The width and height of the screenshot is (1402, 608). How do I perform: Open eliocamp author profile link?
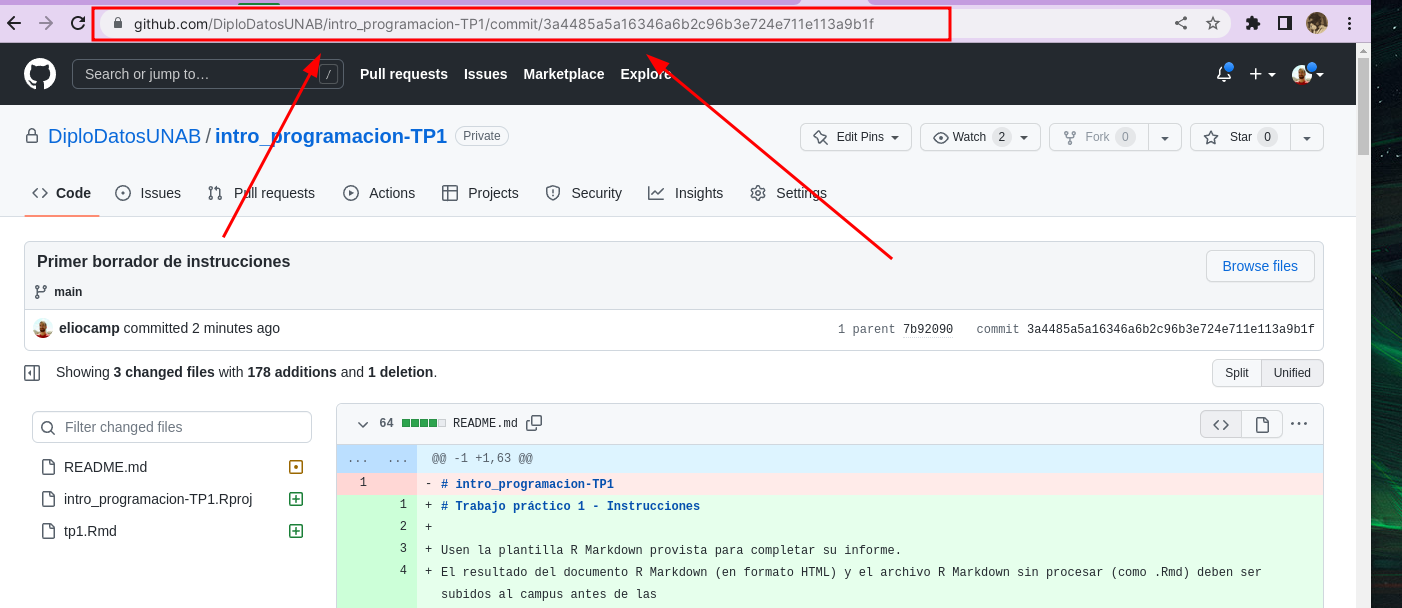pyautogui.click(x=89, y=328)
